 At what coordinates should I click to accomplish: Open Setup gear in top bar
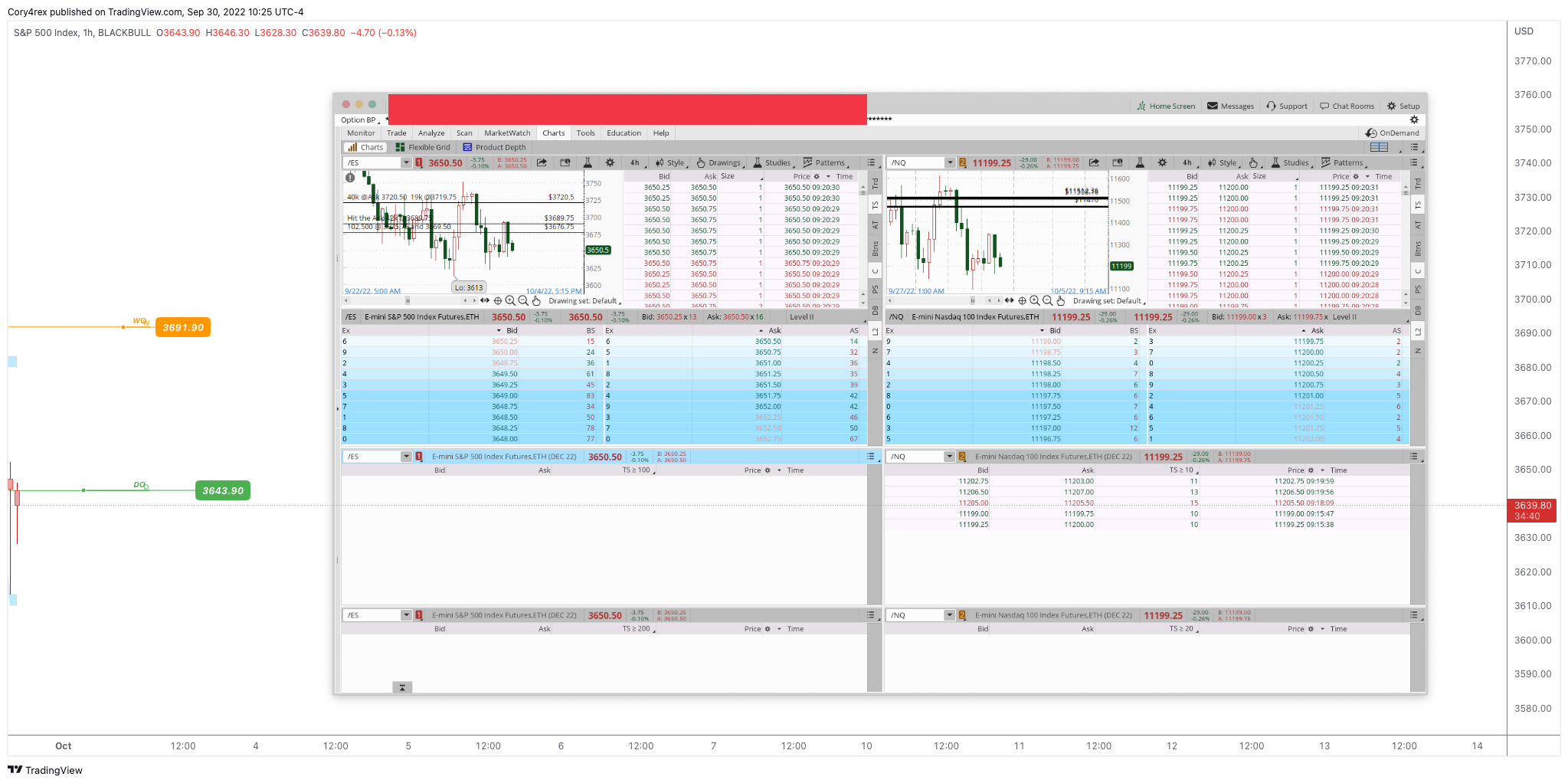click(1403, 106)
